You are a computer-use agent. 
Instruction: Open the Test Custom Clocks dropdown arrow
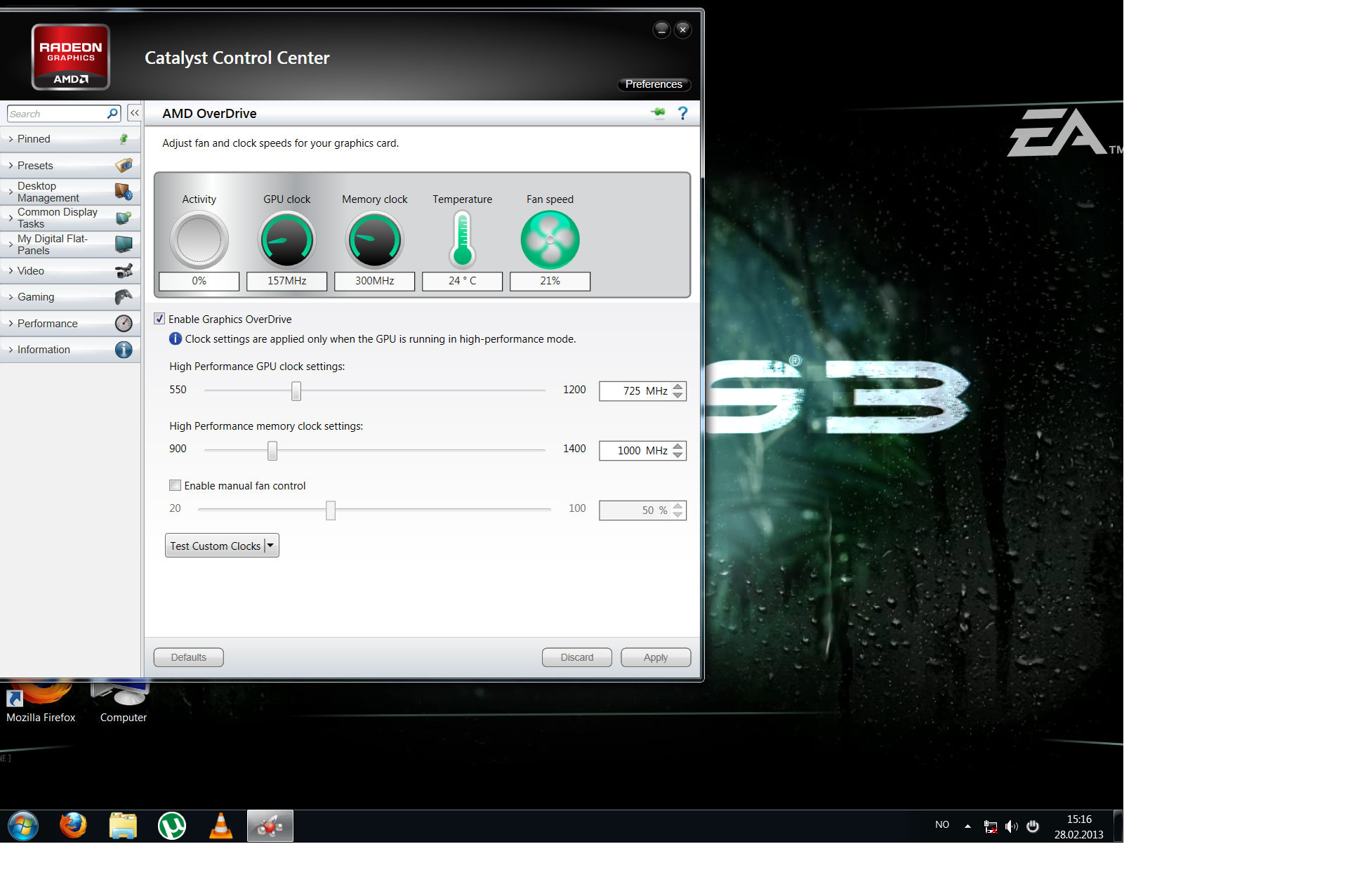pyautogui.click(x=271, y=546)
